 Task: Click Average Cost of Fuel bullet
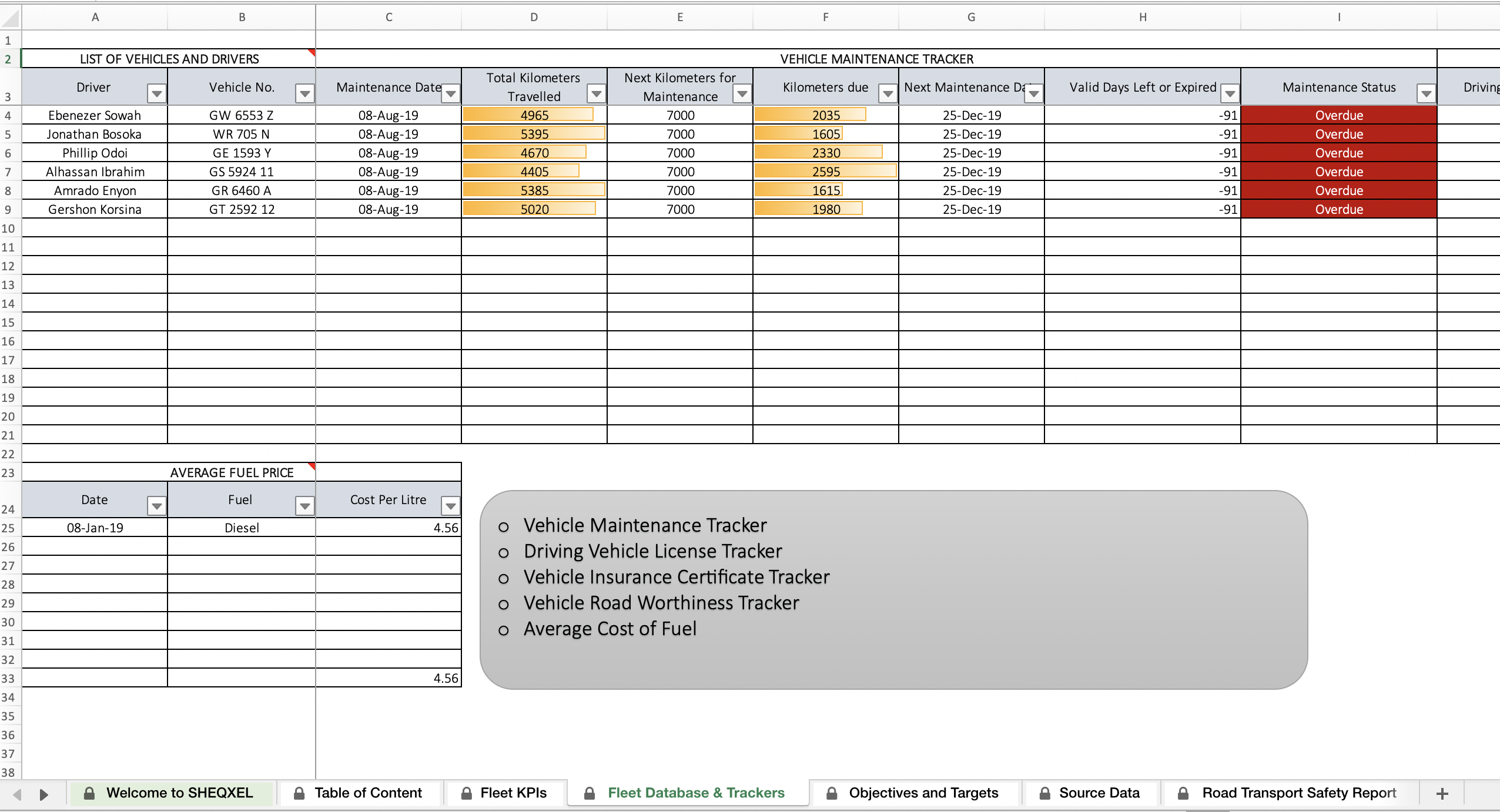tap(610, 629)
